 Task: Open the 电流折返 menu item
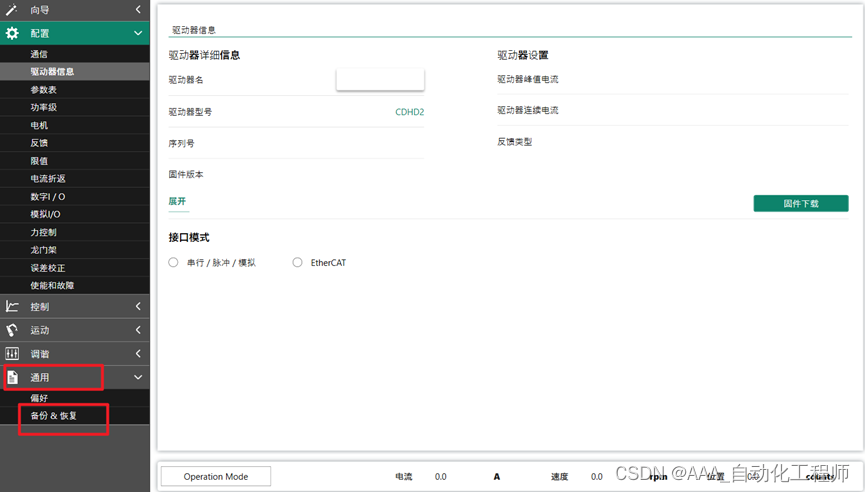click(x=74, y=179)
